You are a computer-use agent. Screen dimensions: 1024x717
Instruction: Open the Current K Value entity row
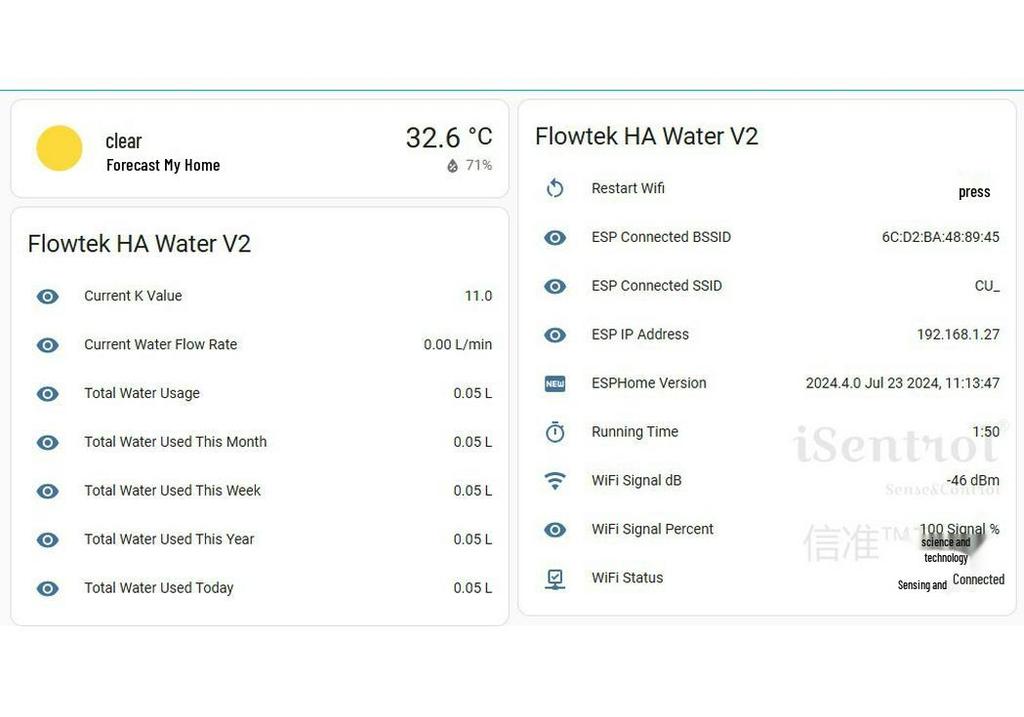260,296
